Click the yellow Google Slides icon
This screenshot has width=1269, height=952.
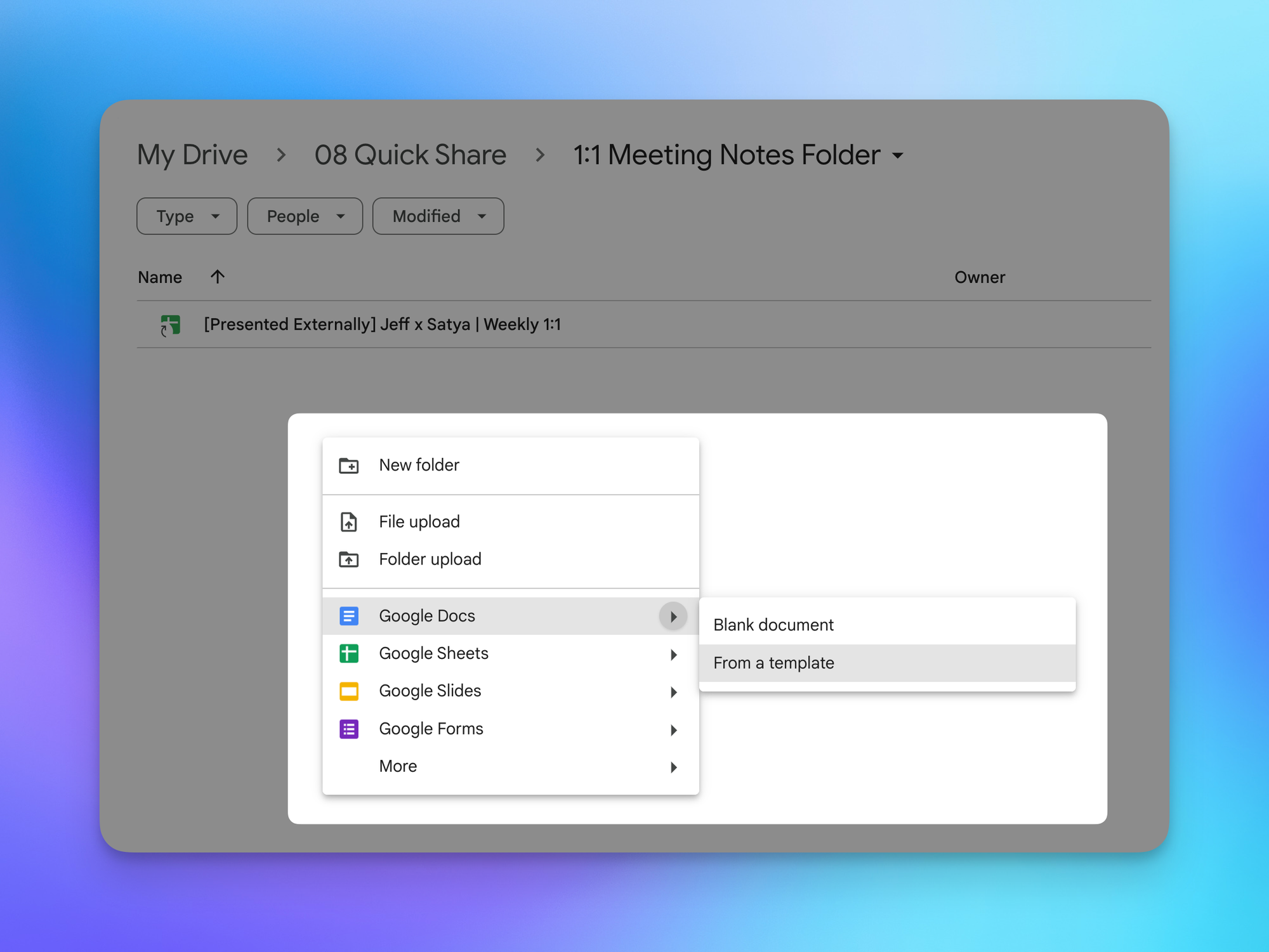tap(348, 691)
